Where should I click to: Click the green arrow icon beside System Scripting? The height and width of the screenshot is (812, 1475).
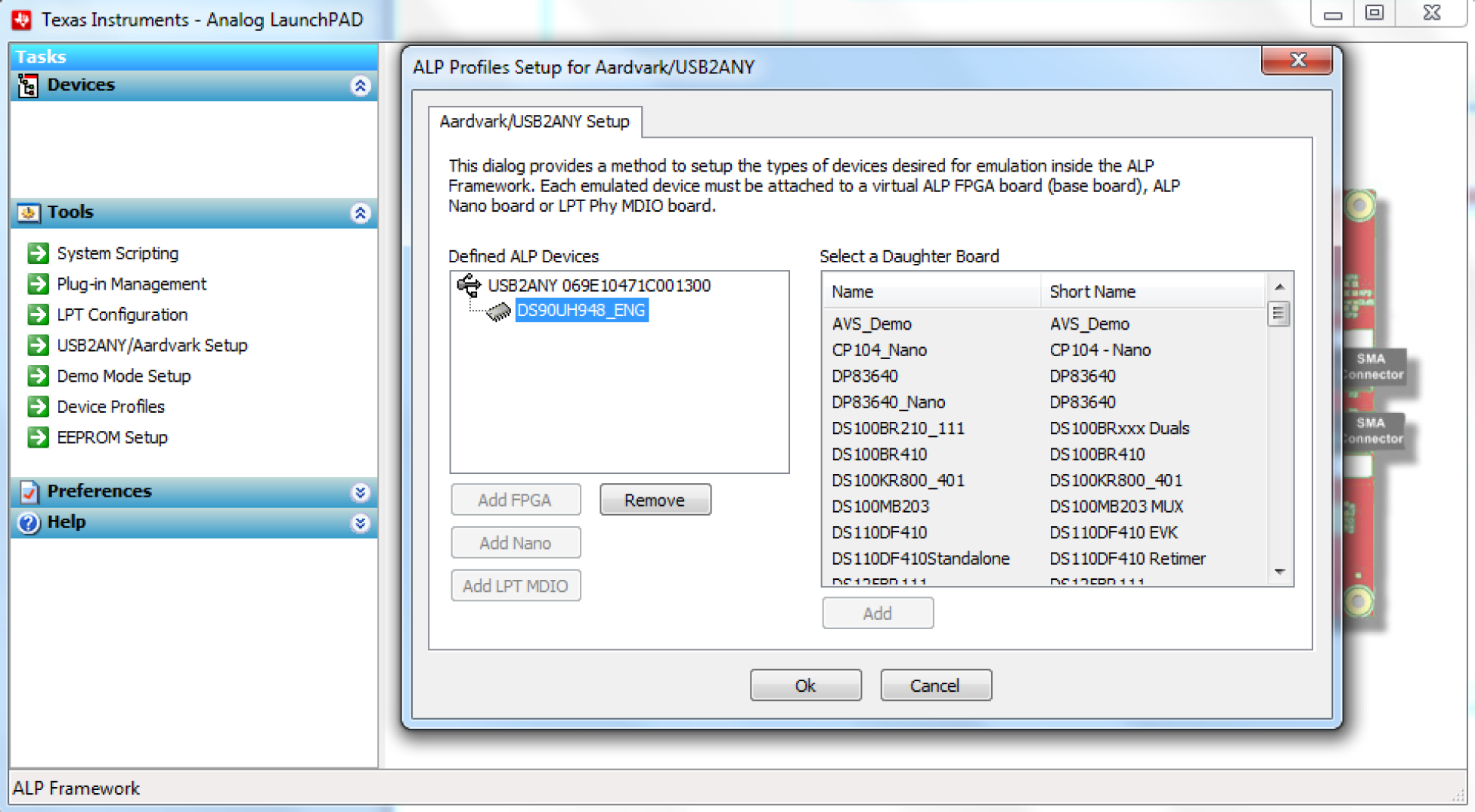pos(38,253)
